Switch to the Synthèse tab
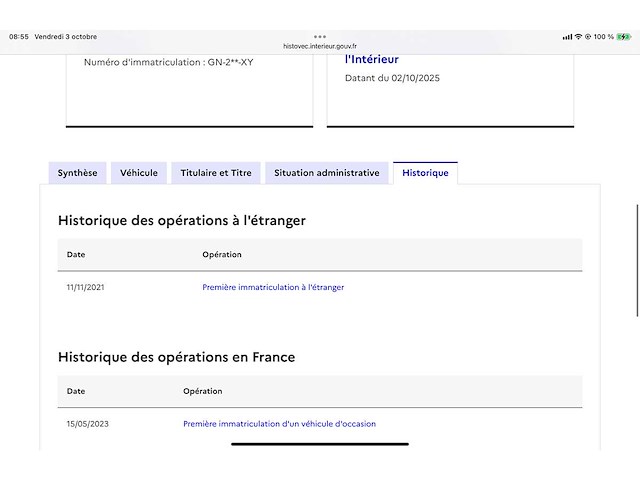This screenshot has width=640, height=480. 77,173
